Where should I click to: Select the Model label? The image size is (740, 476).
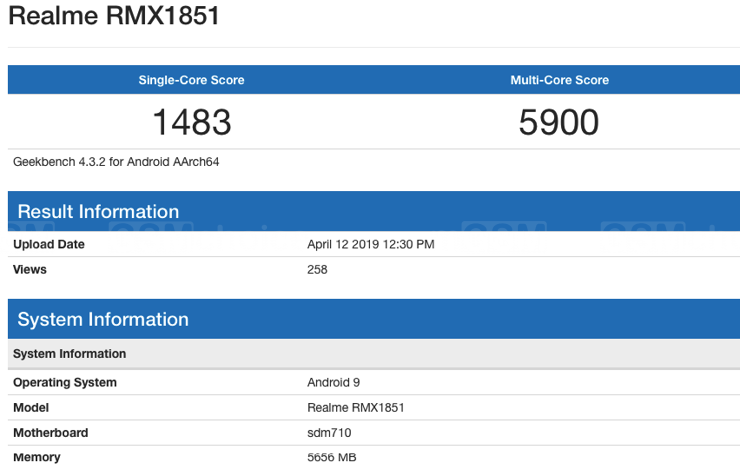point(31,408)
